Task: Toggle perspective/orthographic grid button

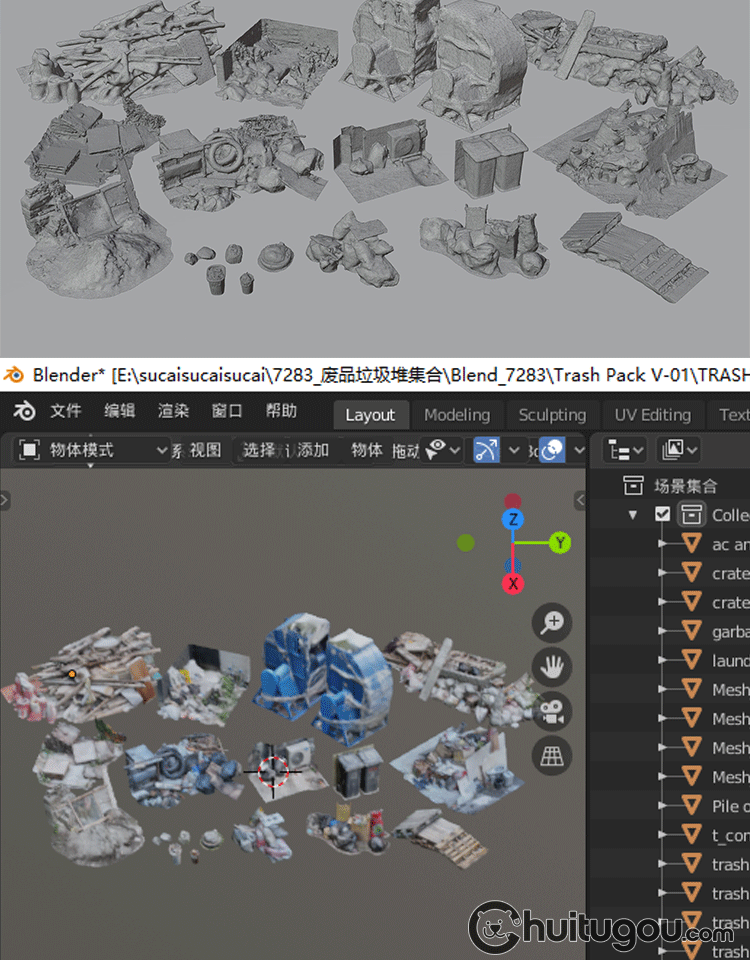Action: (552, 757)
